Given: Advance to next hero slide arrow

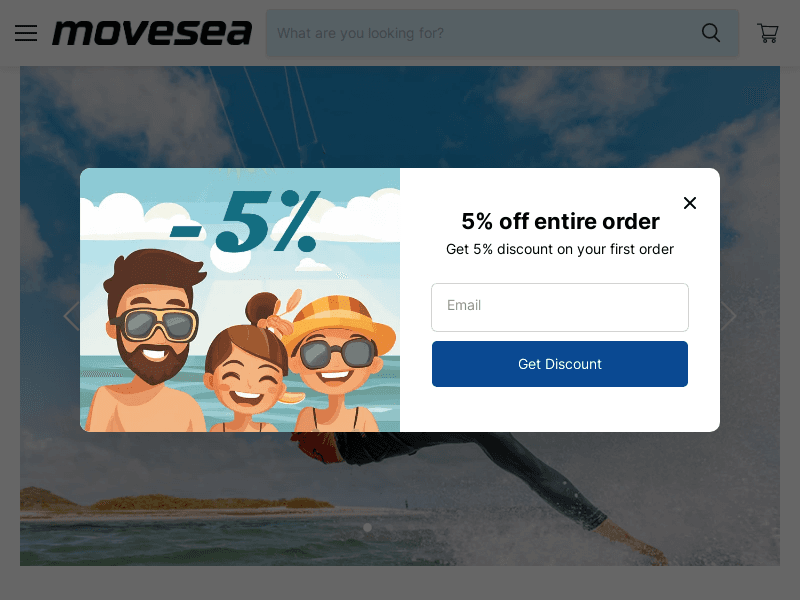Looking at the screenshot, I should [x=728, y=316].
